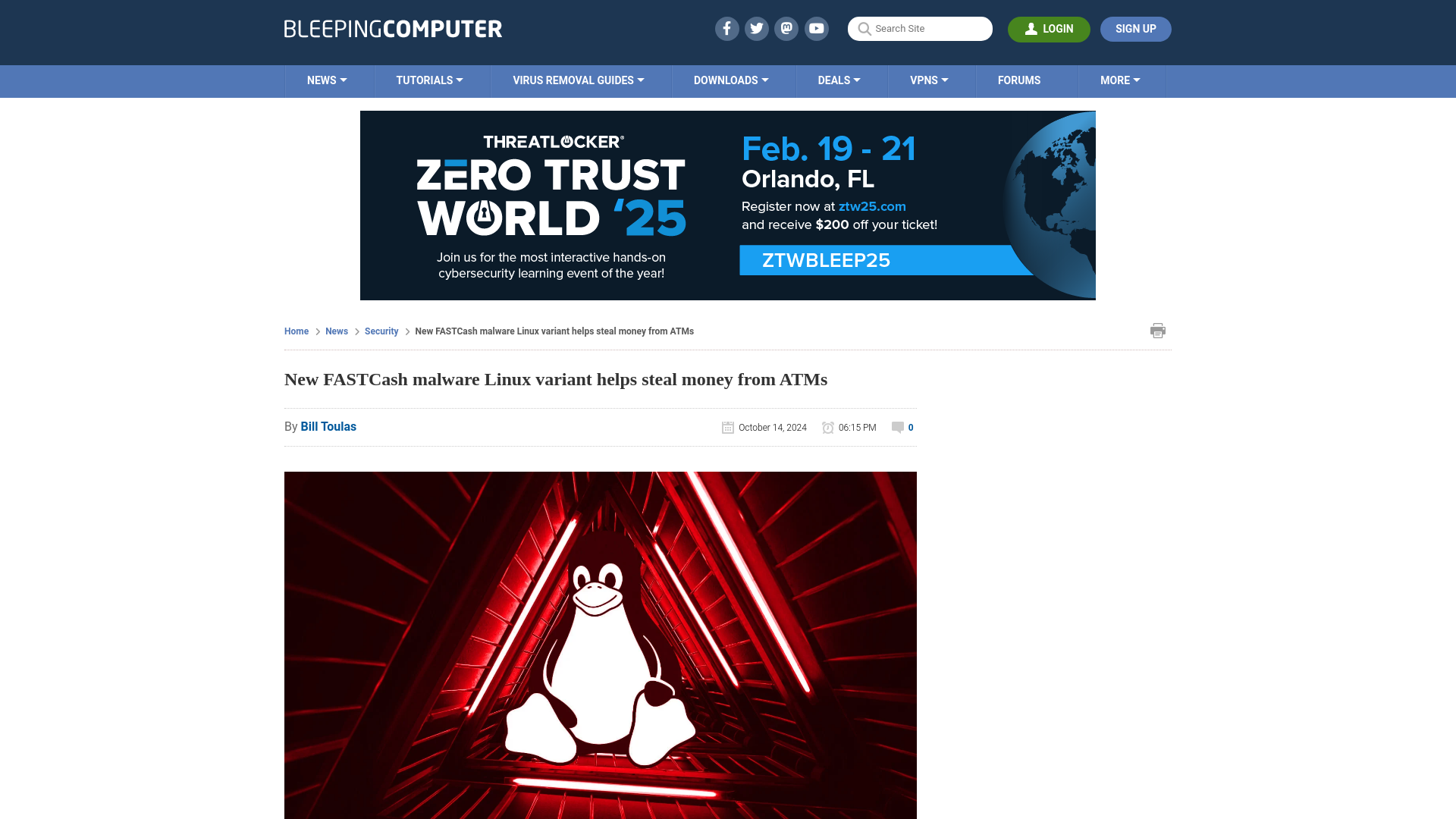Click the Search Site input field
This screenshot has width=1456, height=819.
tap(920, 29)
